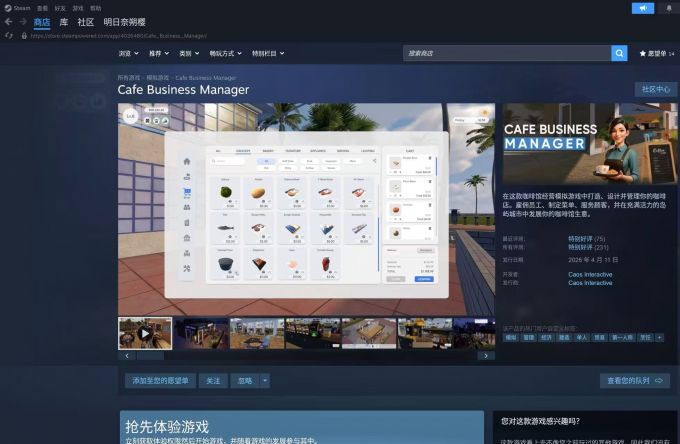Click 查看您的队列 button
This screenshot has height=444, width=680.
(635, 381)
